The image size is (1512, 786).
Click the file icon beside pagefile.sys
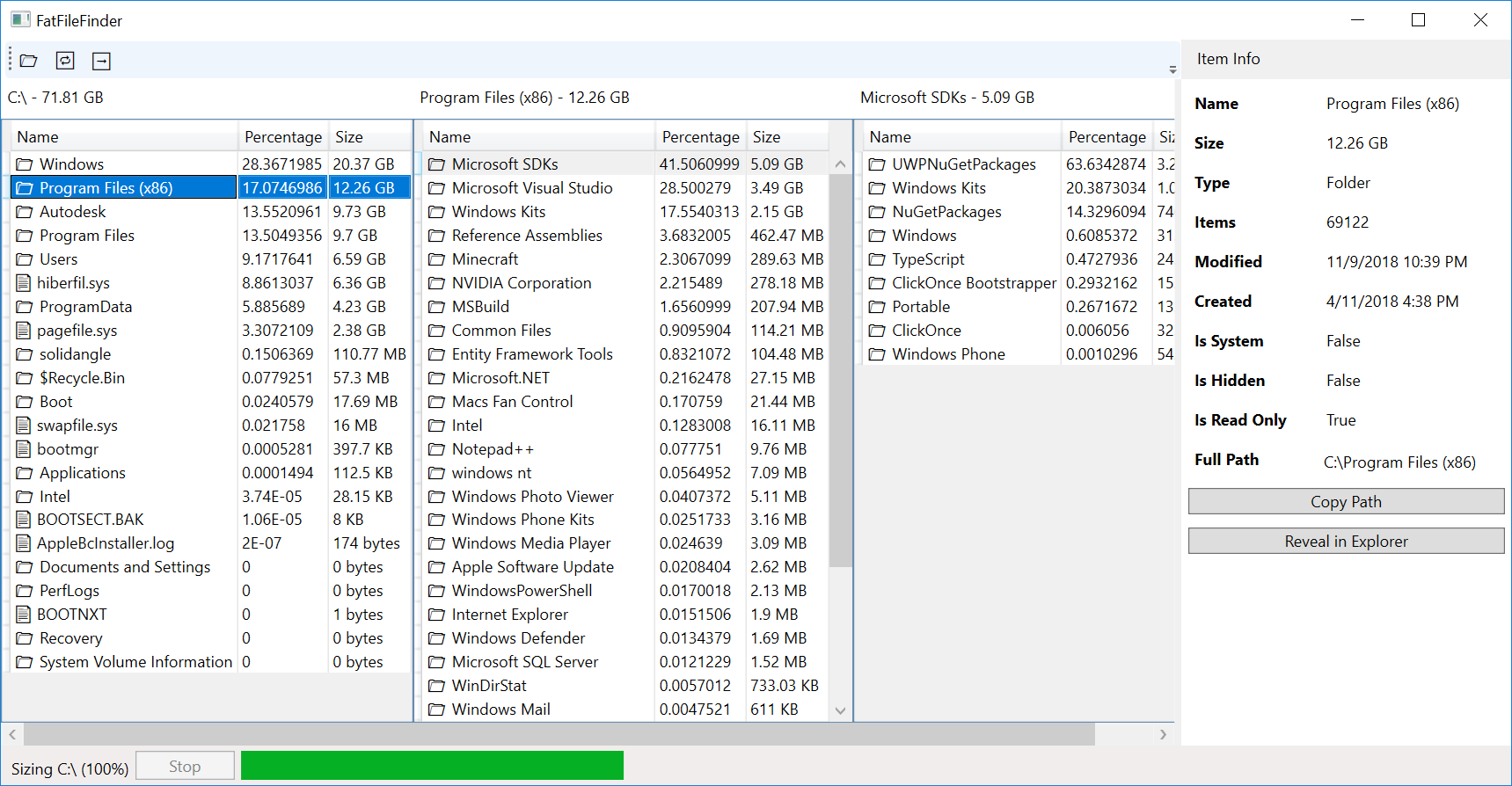[x=24, y=331]
